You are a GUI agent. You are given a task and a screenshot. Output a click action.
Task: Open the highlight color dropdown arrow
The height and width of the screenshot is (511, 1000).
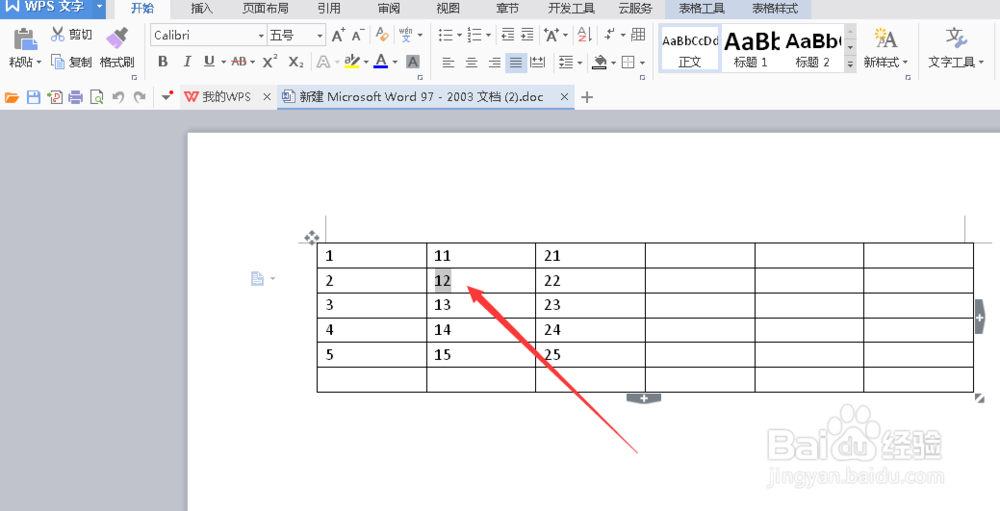[366, 63]
